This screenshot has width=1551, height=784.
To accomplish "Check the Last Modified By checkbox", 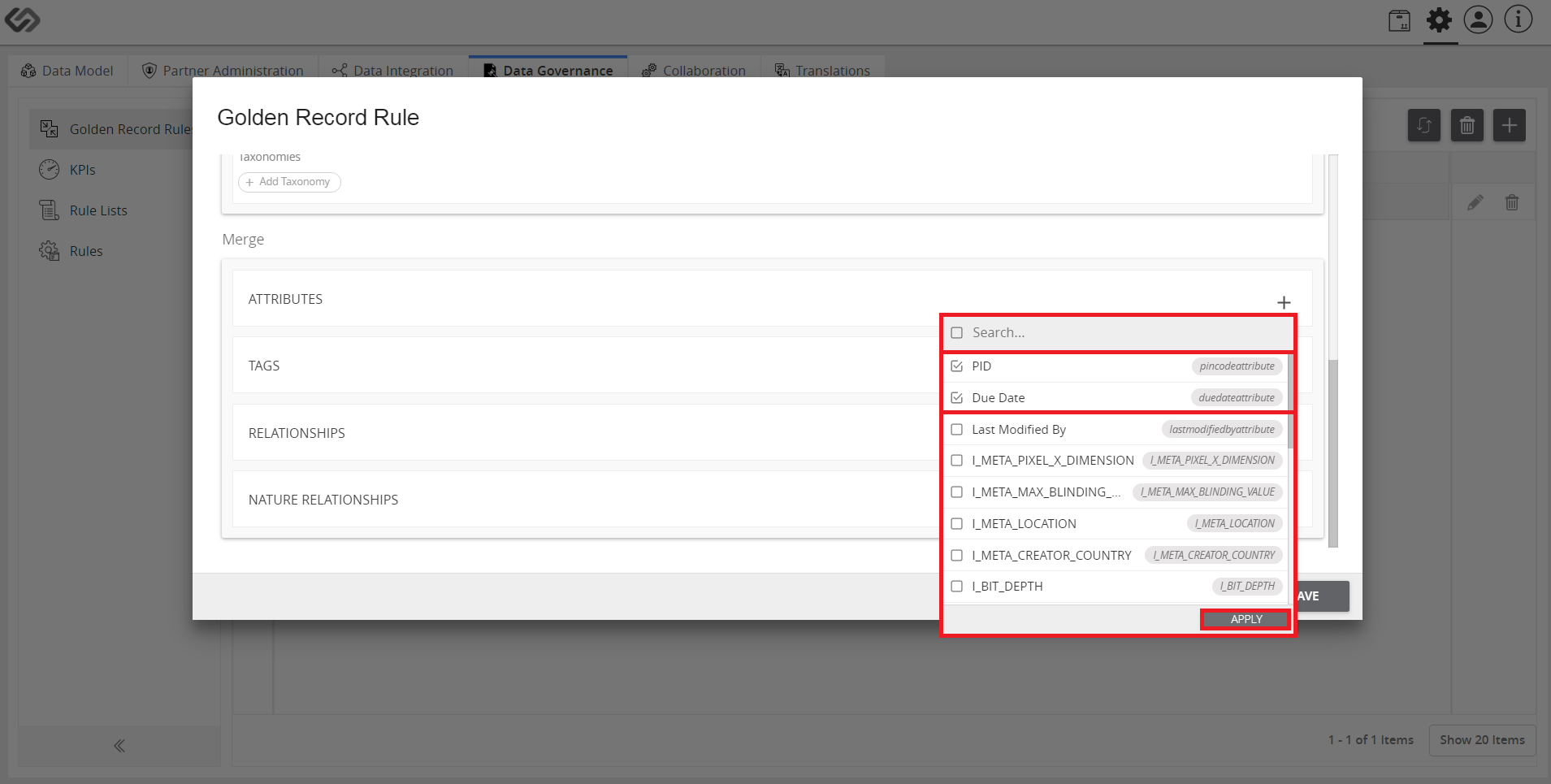I will 957,430.
